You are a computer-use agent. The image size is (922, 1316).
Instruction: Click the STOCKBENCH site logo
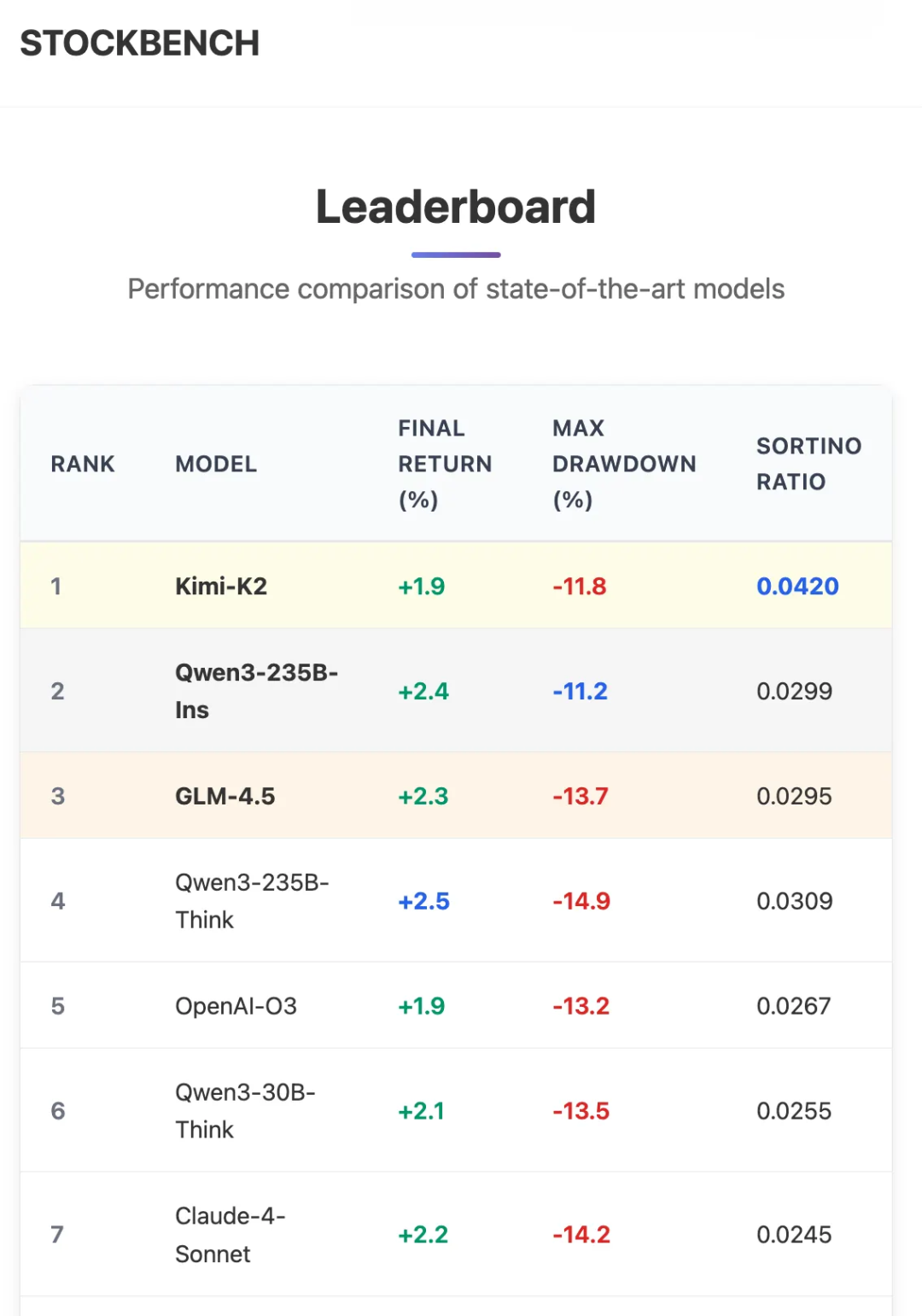tap(140, 44)
